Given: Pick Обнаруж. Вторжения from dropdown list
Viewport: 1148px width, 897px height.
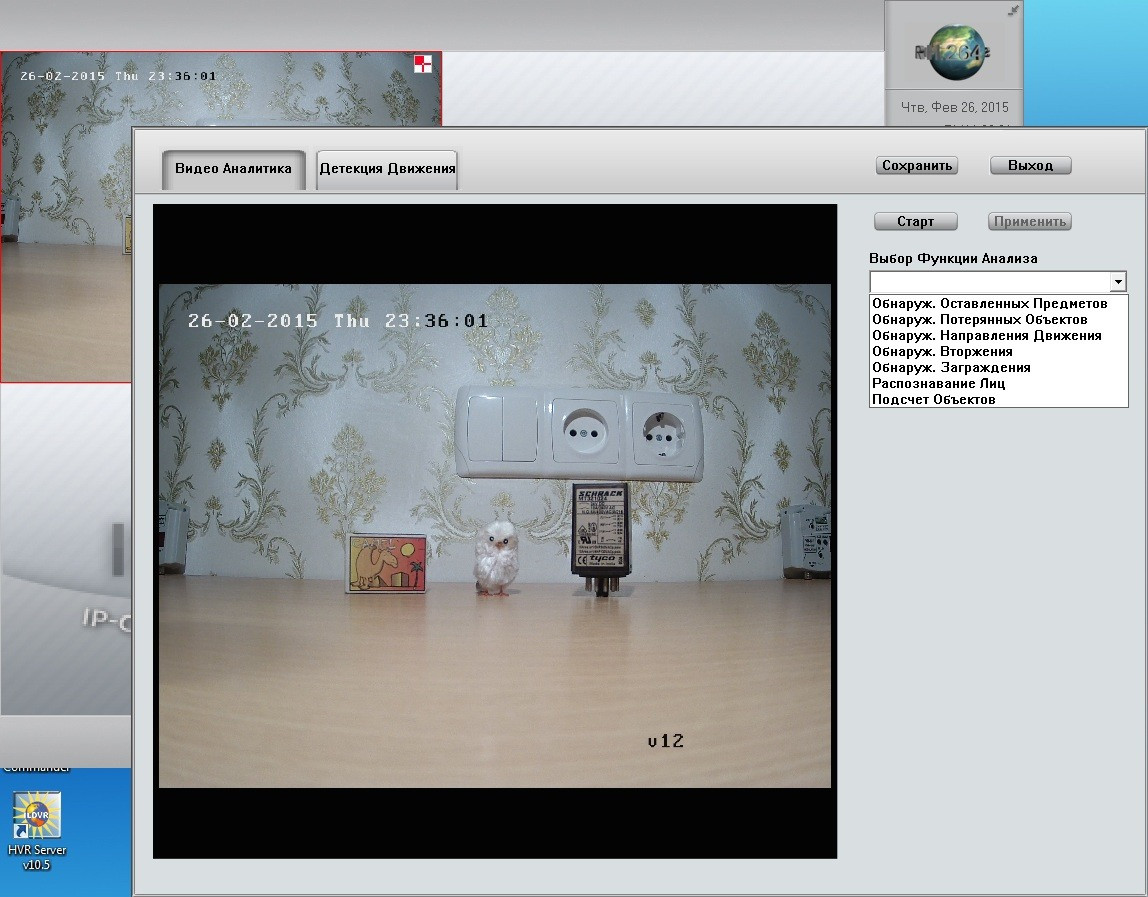Looking at the screenshot, I should (942, 351).
